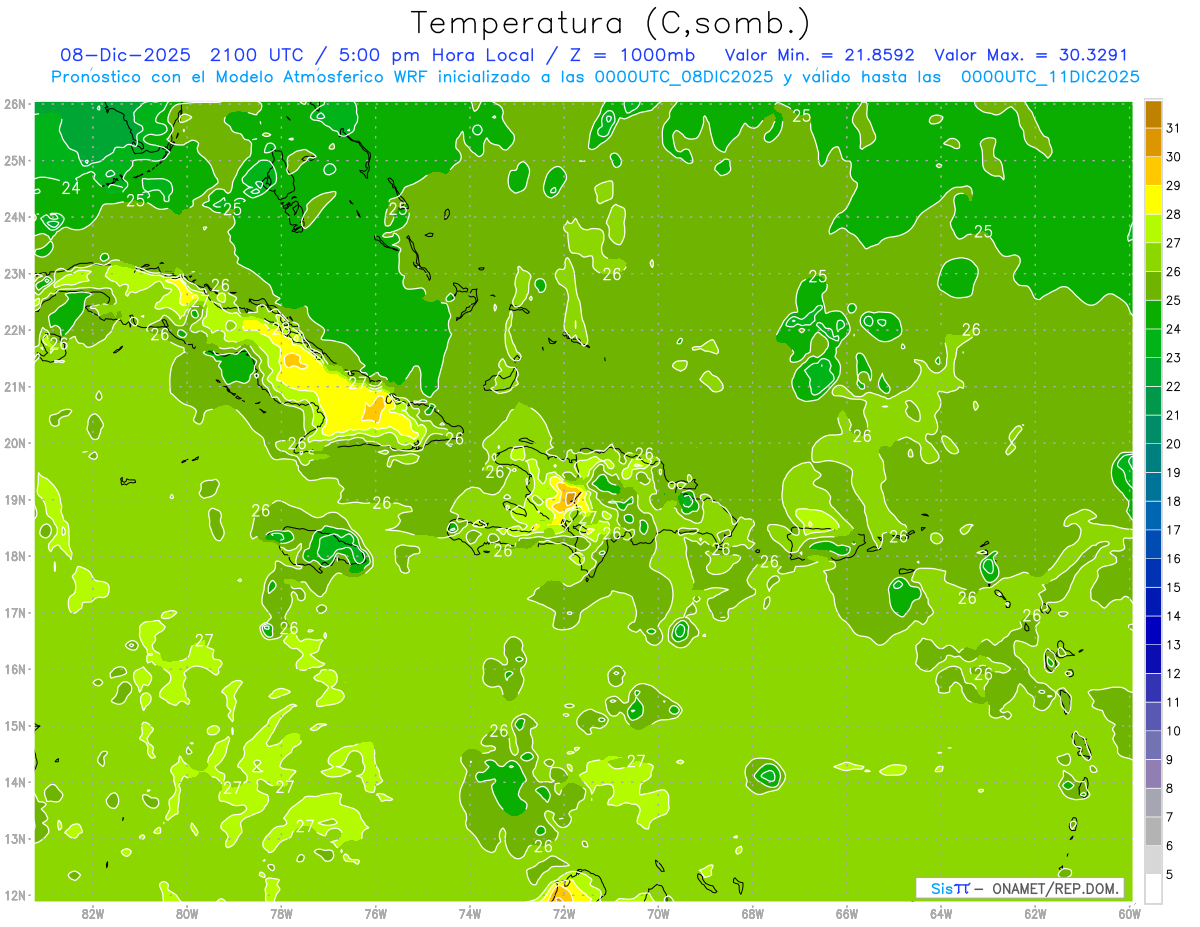The image size is (1200, 927).
Task: Click the '64W' longitude axis label
Action: click(941, 913)
